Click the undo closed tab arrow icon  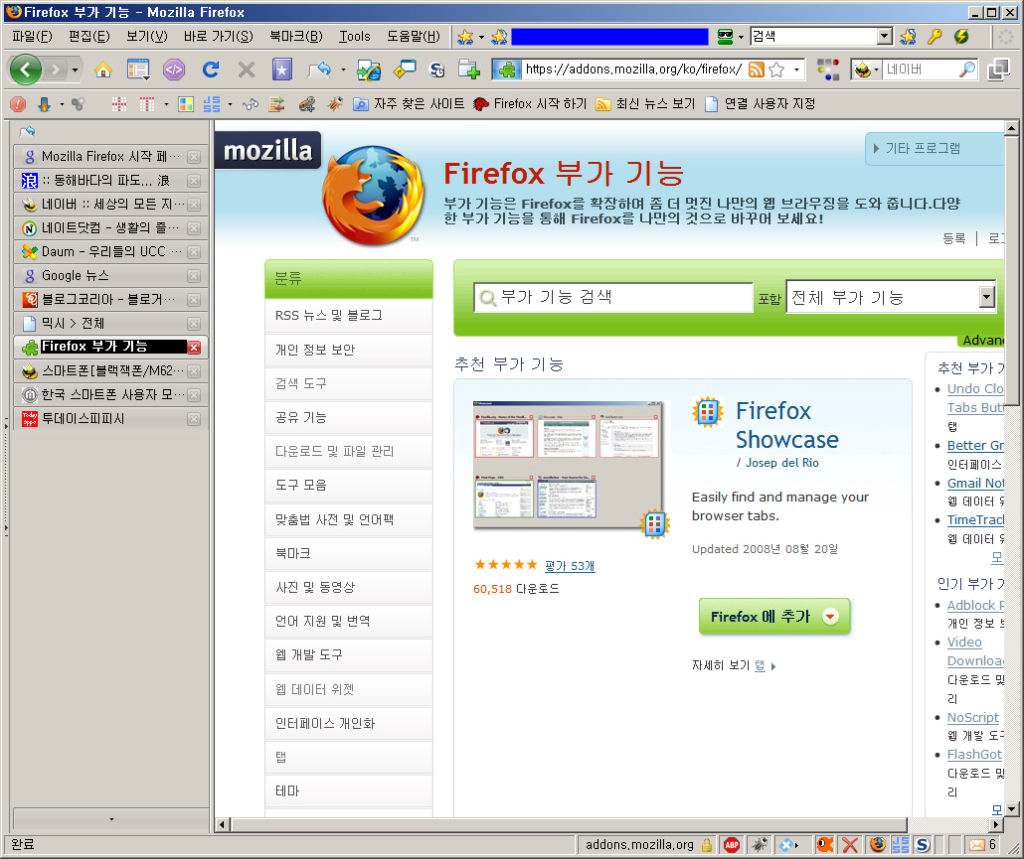click(321, 69)
